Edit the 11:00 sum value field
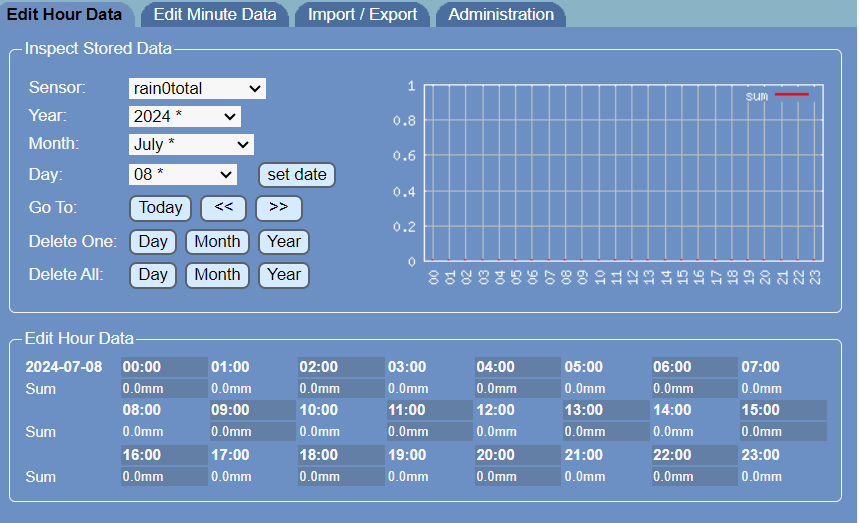Image resolution: width=859 pixels, height=523 pixels. tap(430, 432)
